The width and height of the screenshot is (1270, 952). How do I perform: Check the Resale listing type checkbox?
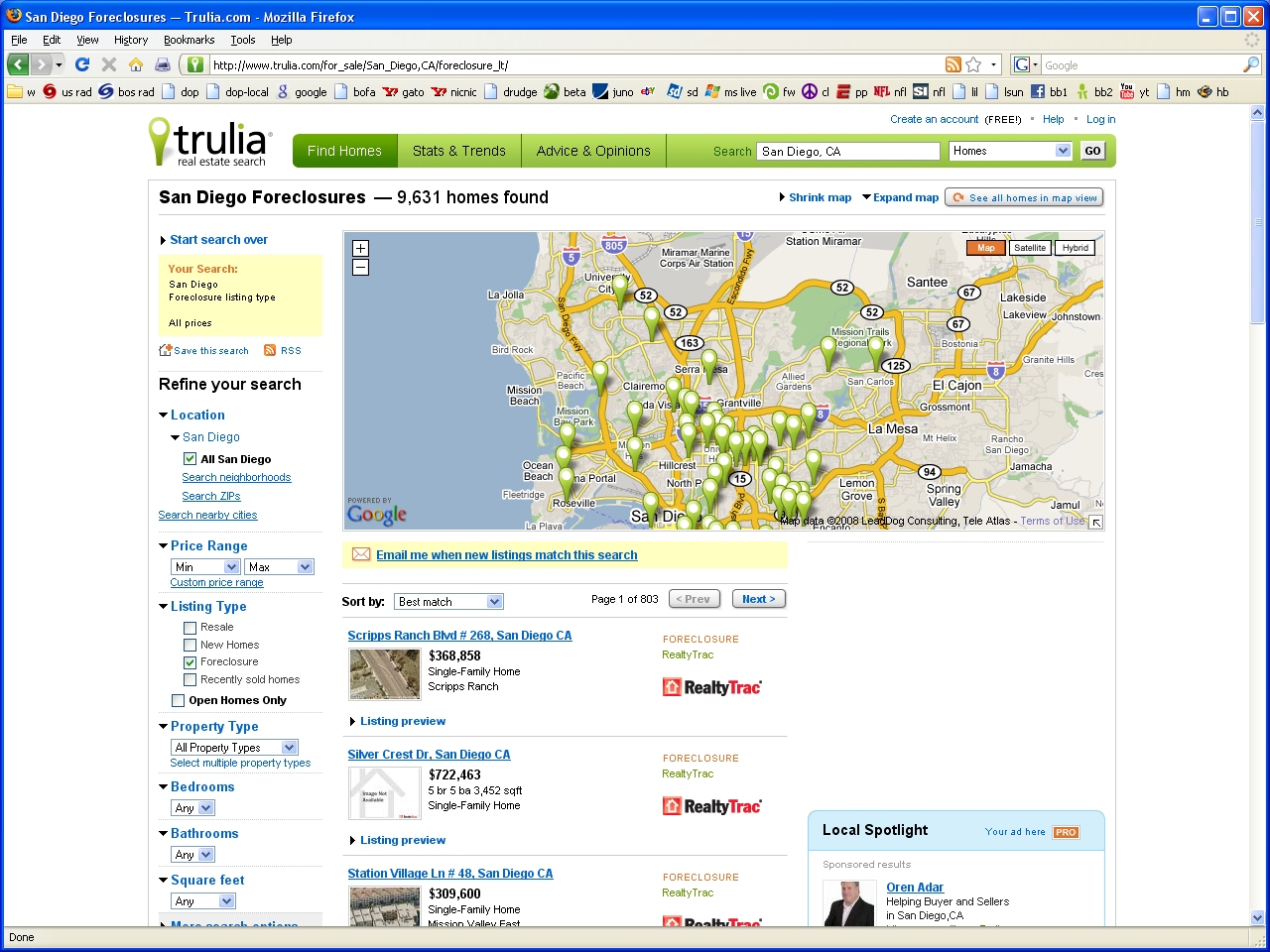tap(190, 628)
